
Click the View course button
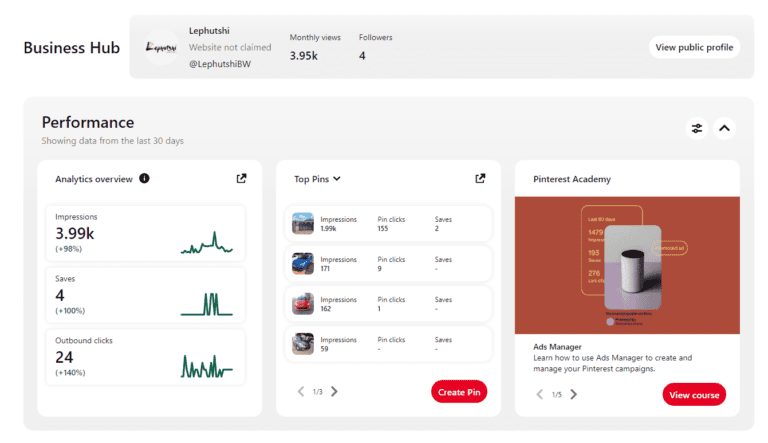[x=694, y=394]
